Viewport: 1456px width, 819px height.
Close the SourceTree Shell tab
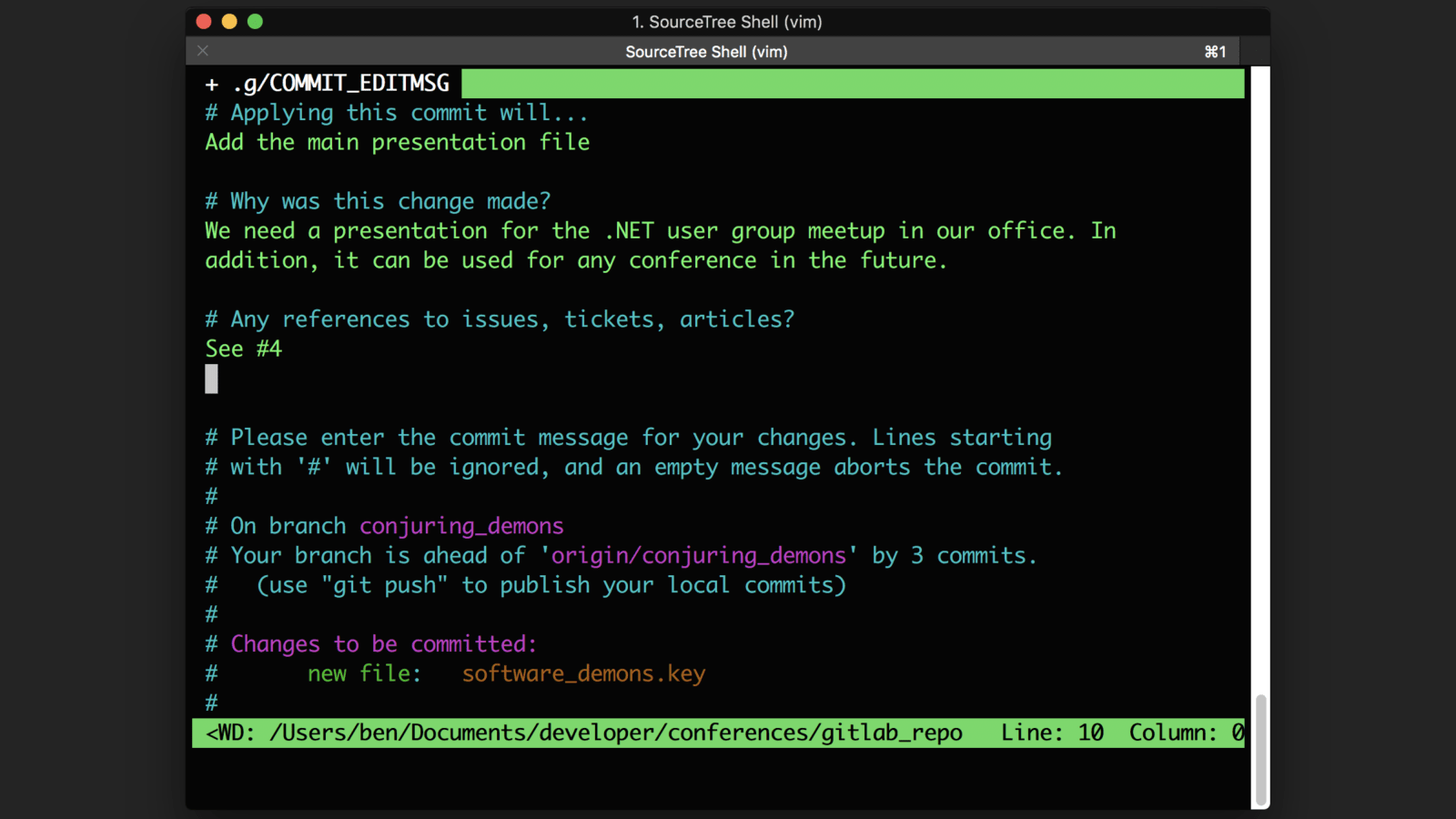203,51
